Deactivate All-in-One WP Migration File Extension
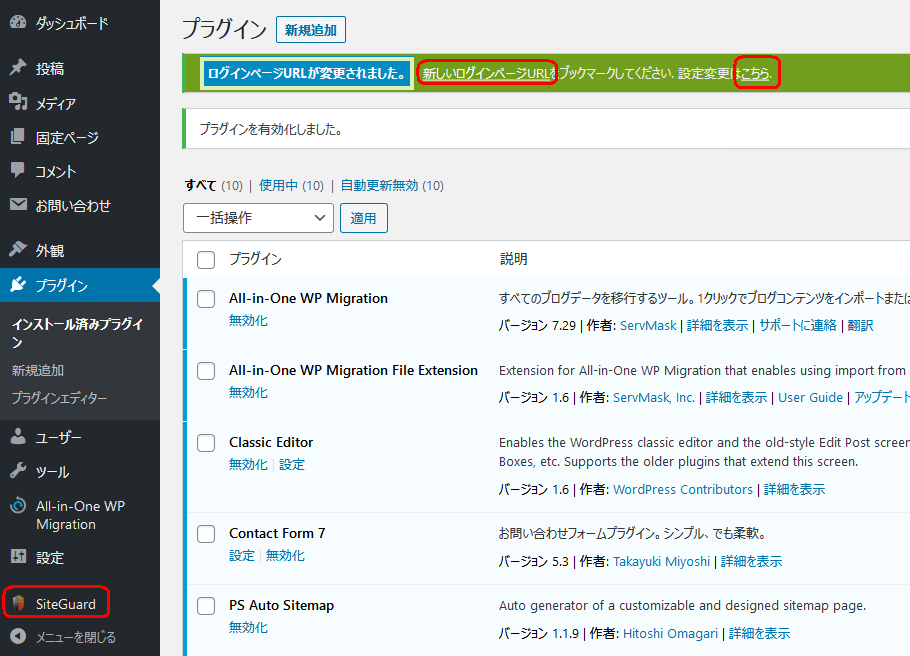This screenshot has width=910, height=656. click(x=248, y=392)
